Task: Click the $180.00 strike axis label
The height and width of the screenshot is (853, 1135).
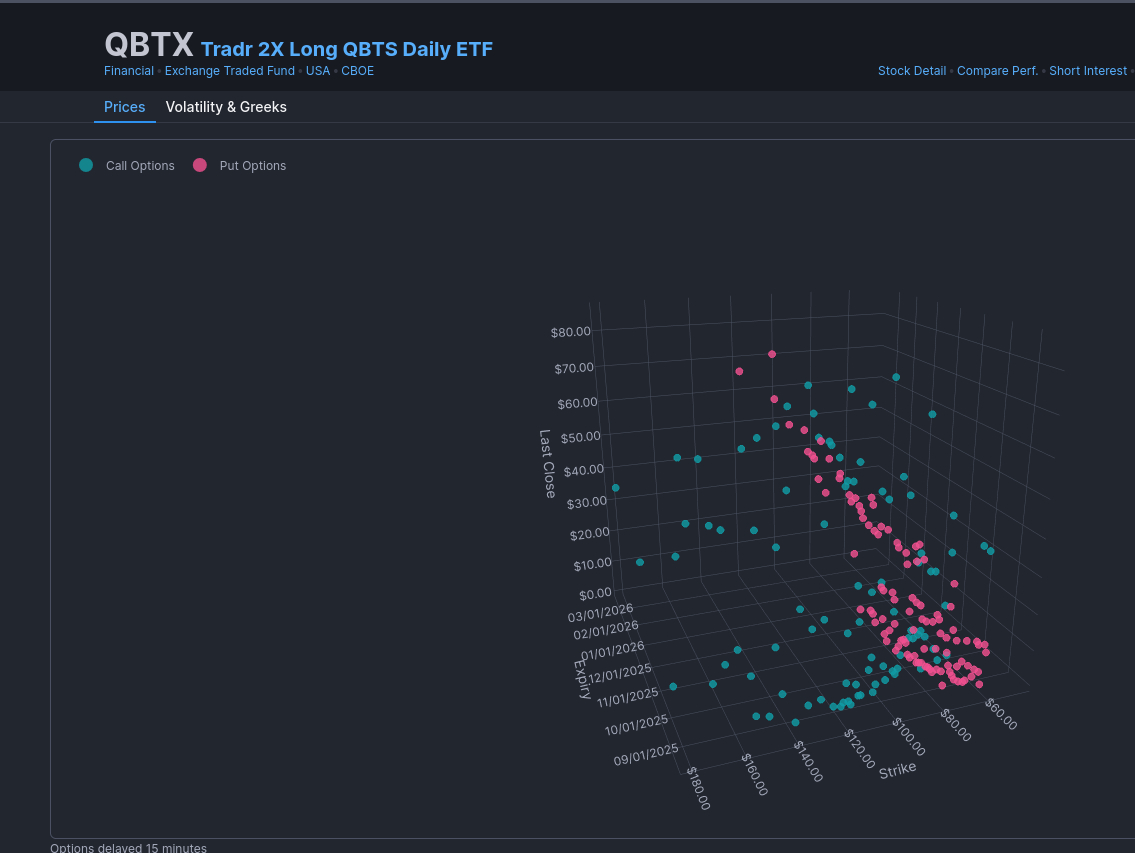Action: point(699,788)
